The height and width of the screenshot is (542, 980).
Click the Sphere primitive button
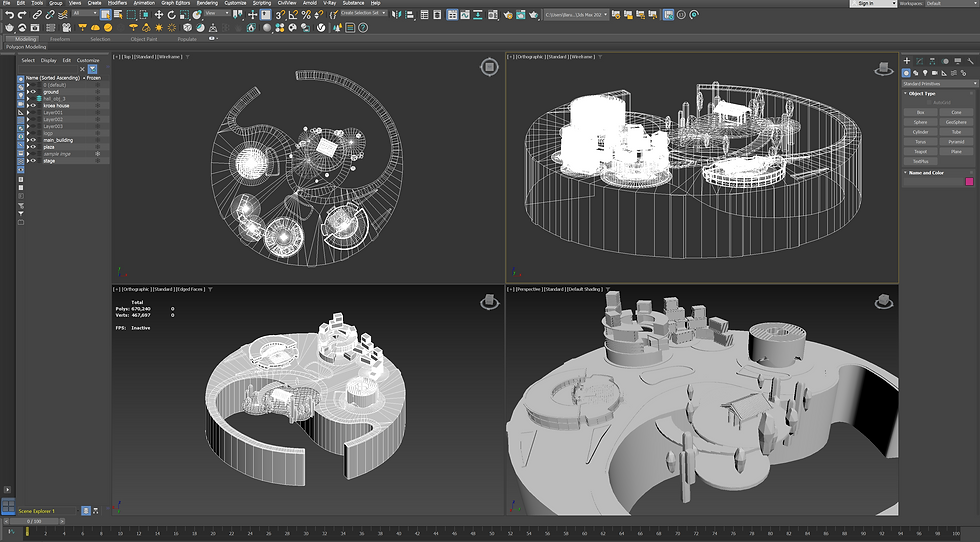point(921,122)
